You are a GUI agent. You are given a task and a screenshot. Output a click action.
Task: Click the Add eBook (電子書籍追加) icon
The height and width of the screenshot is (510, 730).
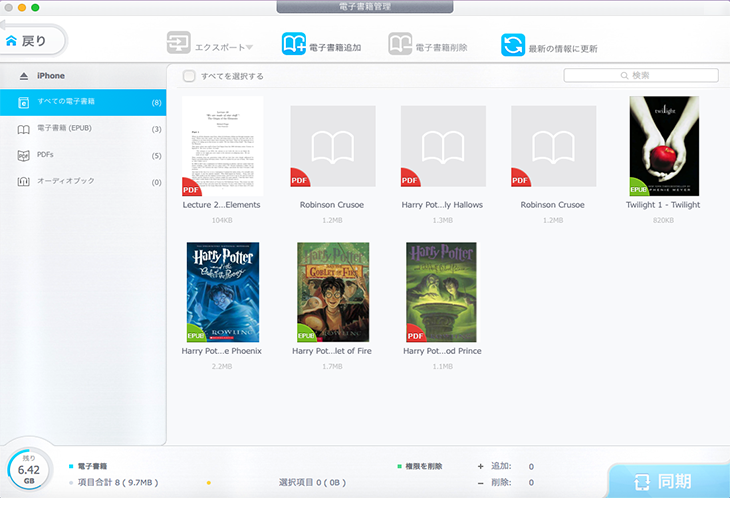pos(294,44)
